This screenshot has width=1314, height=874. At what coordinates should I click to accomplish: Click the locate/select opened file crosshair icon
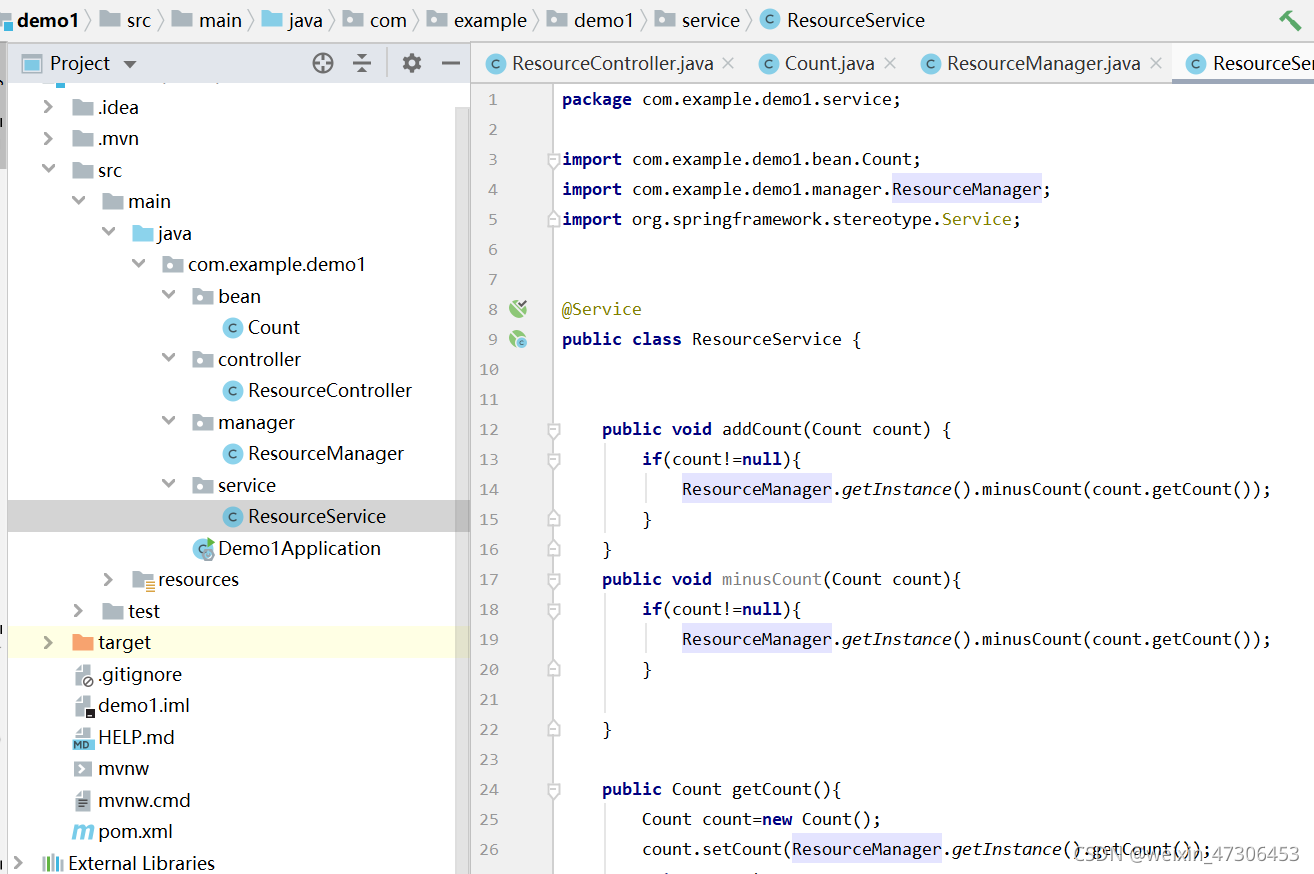[x=323, y=63]
